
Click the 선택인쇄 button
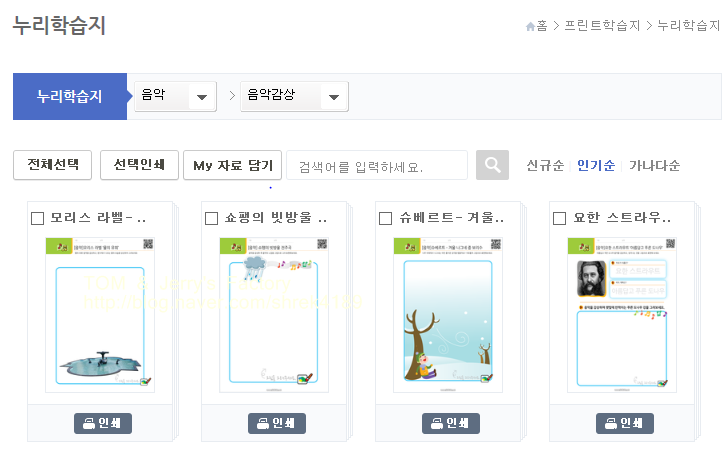pos(139,165)
